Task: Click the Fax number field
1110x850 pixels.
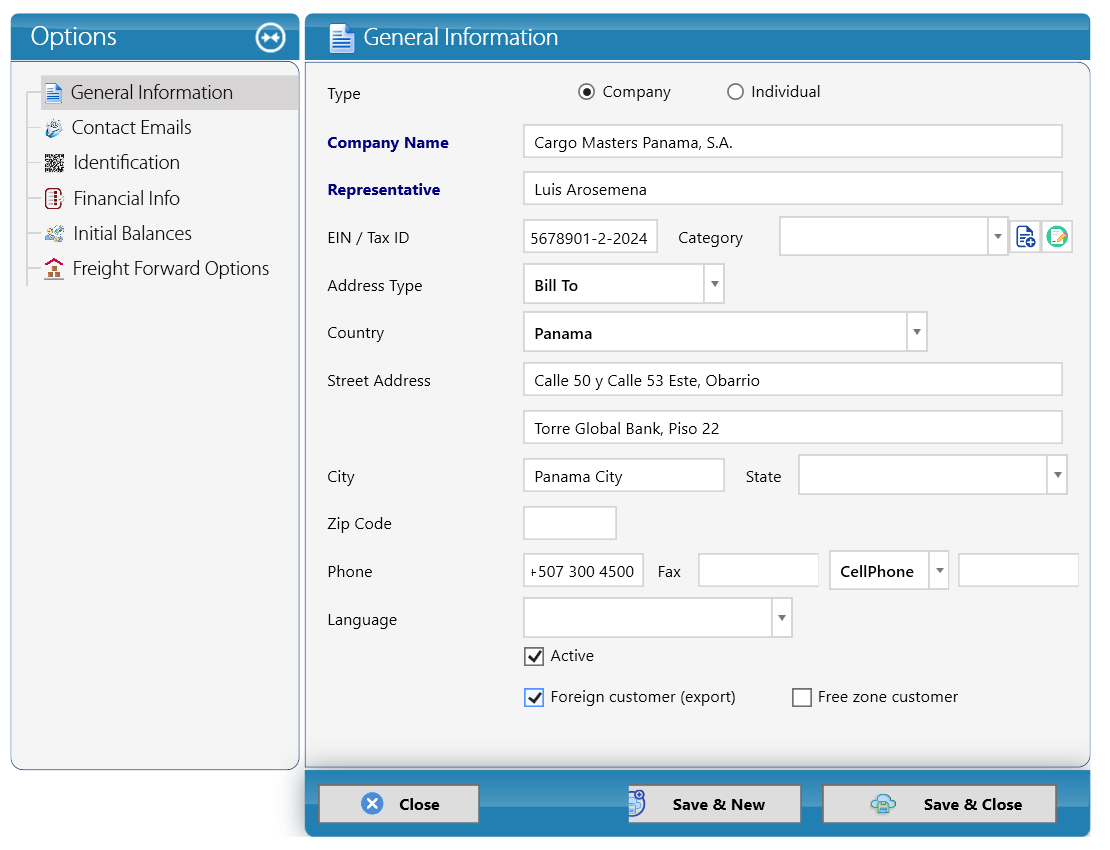Action: coord(758,570)
